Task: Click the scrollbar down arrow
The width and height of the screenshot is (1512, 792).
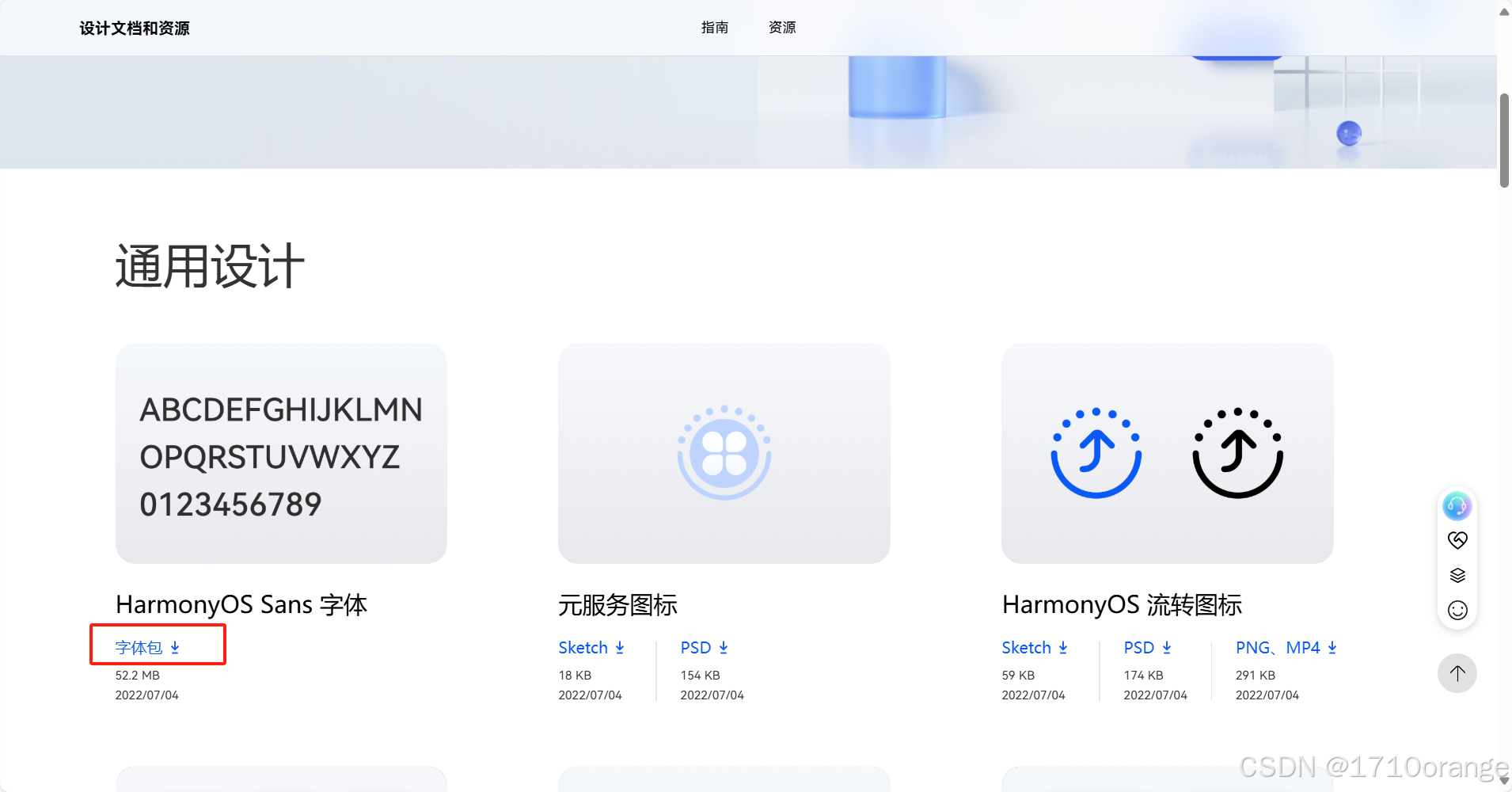Action: pyautogui.click(x=1504, y=781)
